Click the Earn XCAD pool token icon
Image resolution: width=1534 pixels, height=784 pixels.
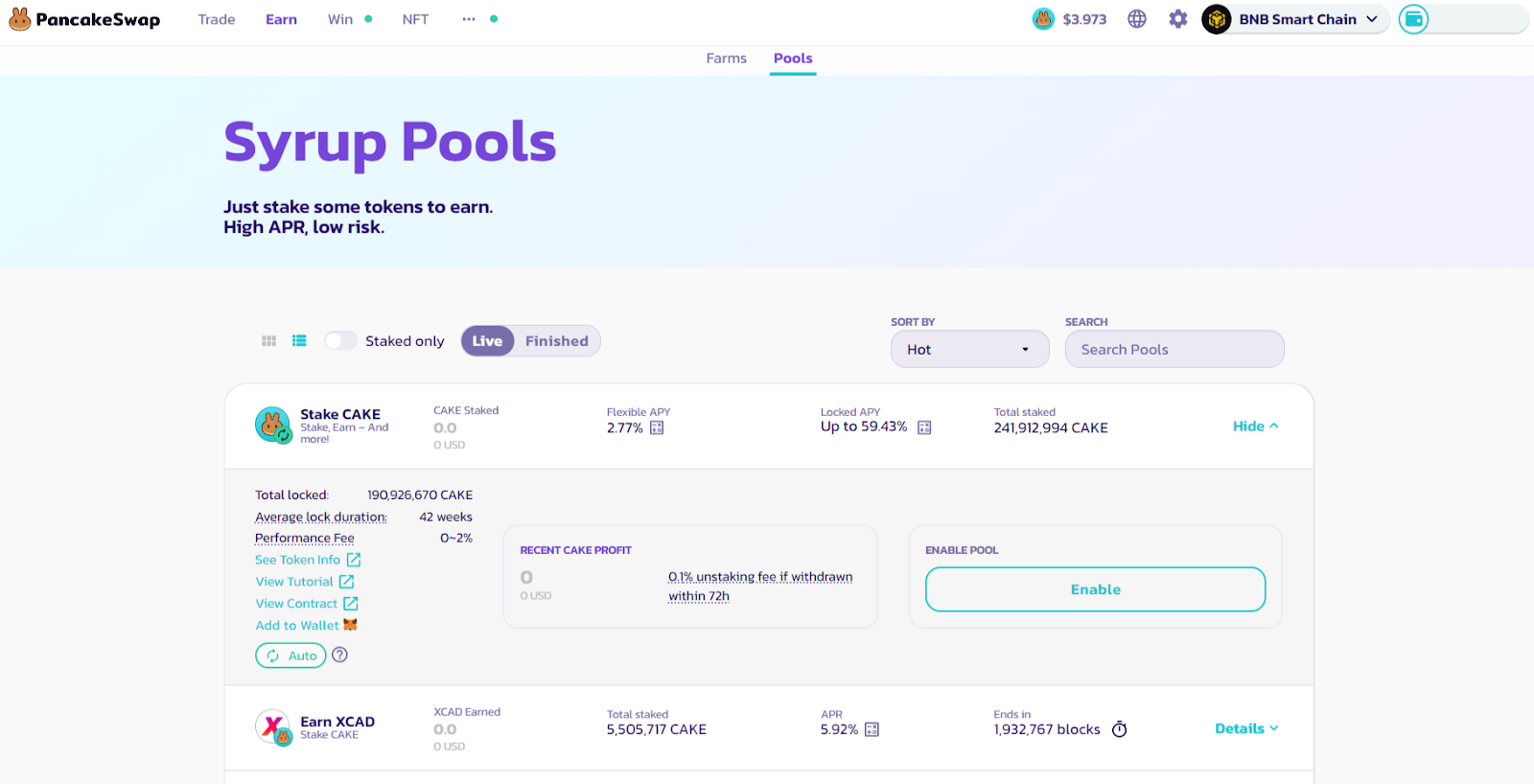[273, 727]
